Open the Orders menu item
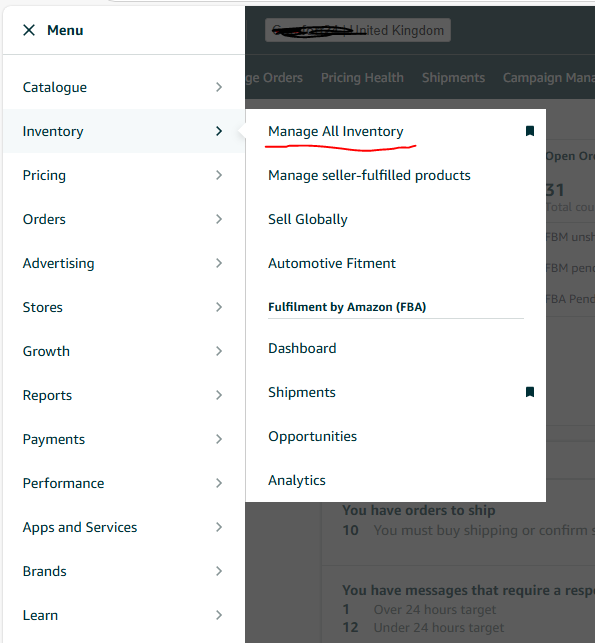Image resolution: width=595 pixels, height=643 pixels. coord(124,219)
